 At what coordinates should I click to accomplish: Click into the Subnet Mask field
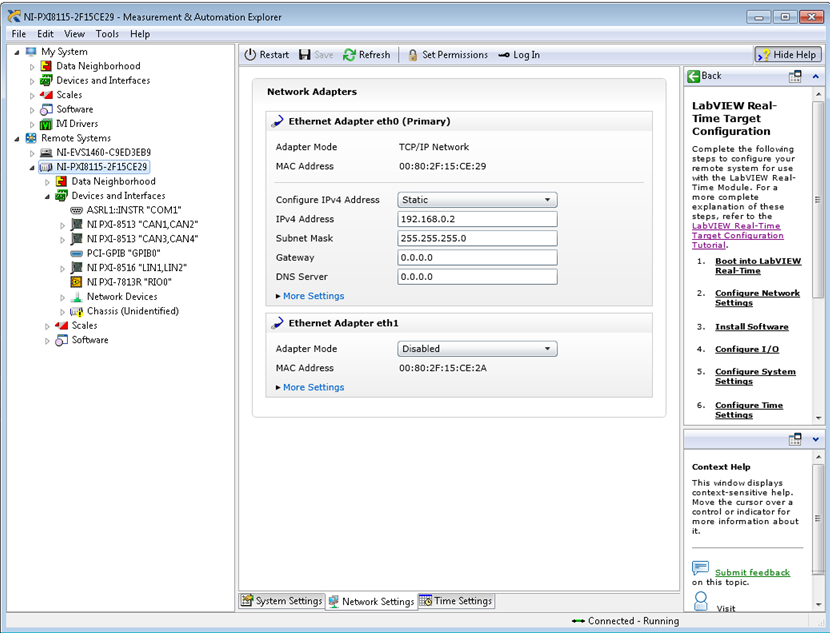point(477,238)
